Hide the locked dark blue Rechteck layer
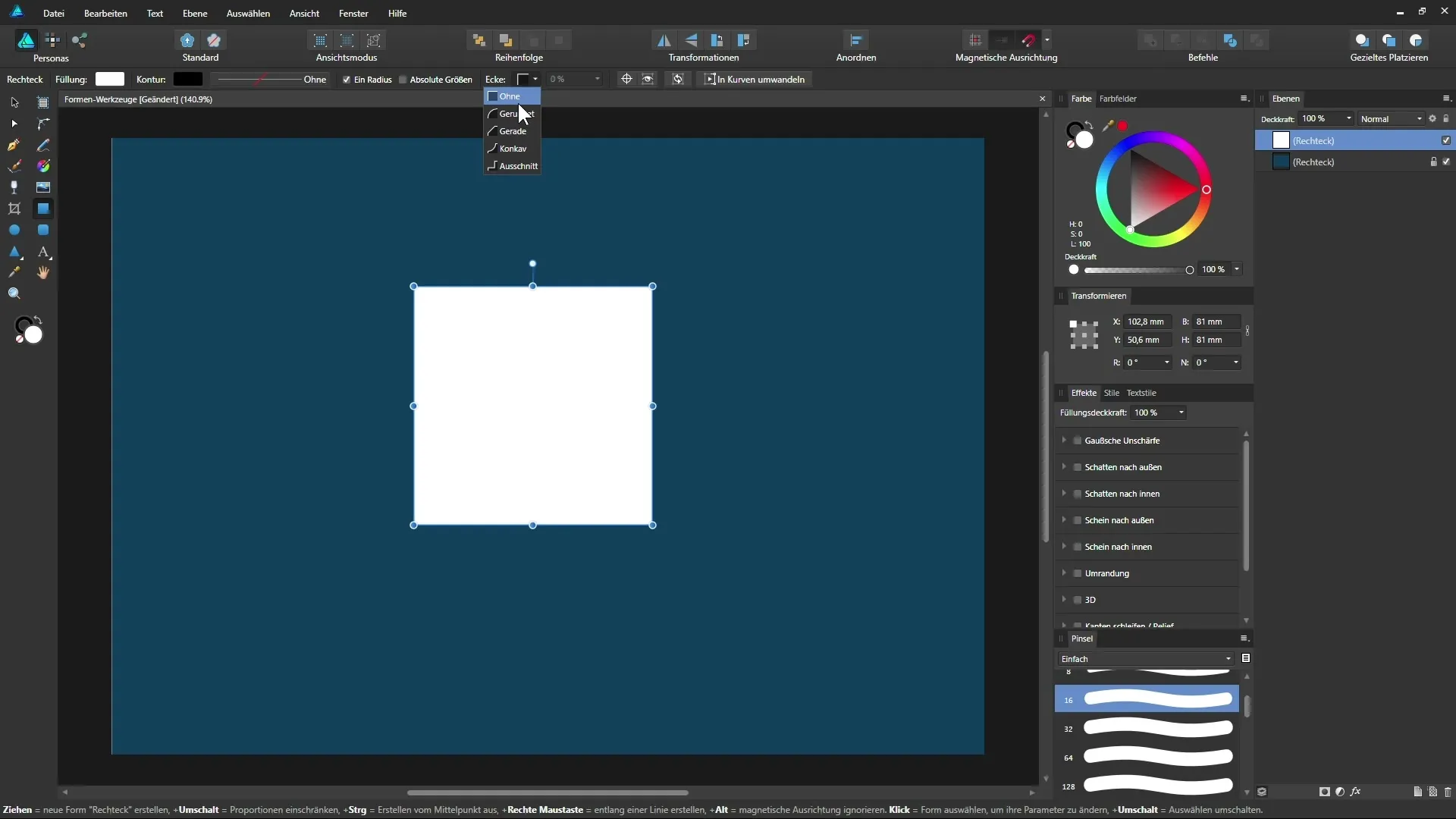The width and height of the screenshot is (1456, 819). coord(1446,162)
